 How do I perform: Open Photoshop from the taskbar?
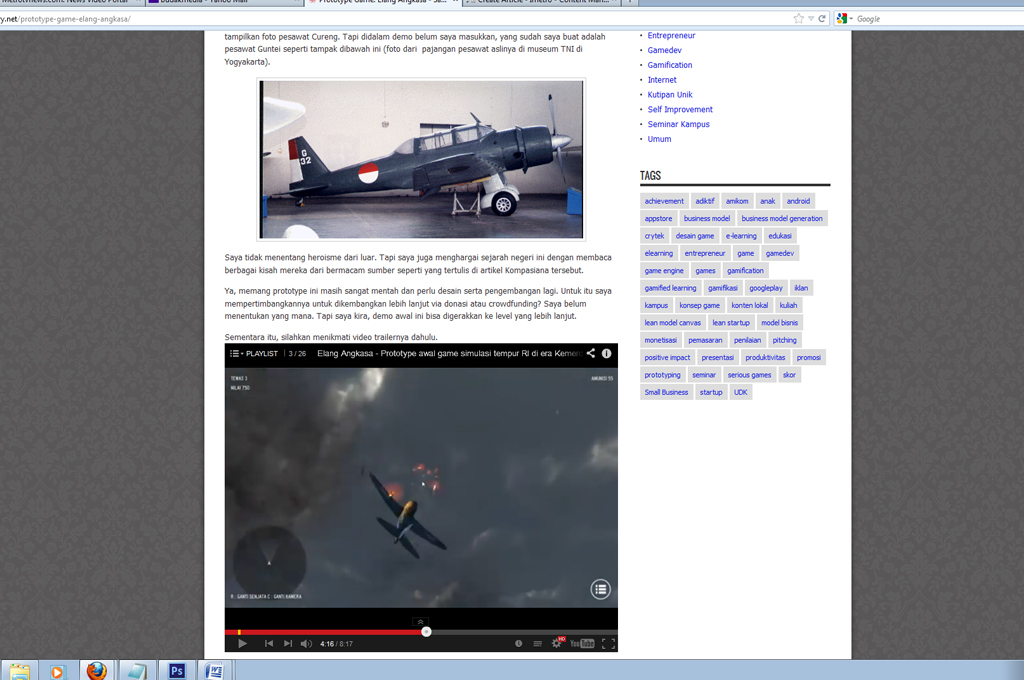[x=176, y=670]
